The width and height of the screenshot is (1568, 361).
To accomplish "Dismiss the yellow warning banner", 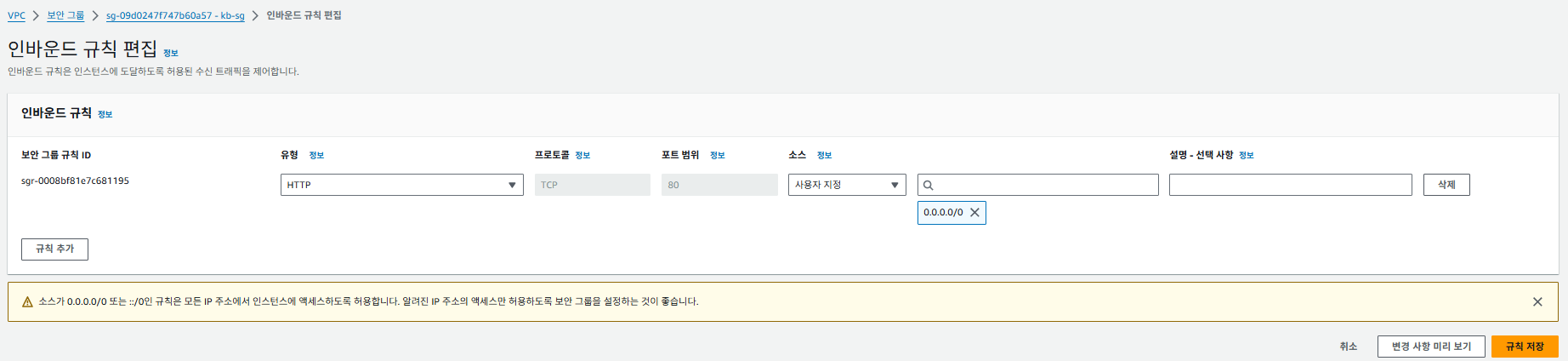I will pos(1537,301).
